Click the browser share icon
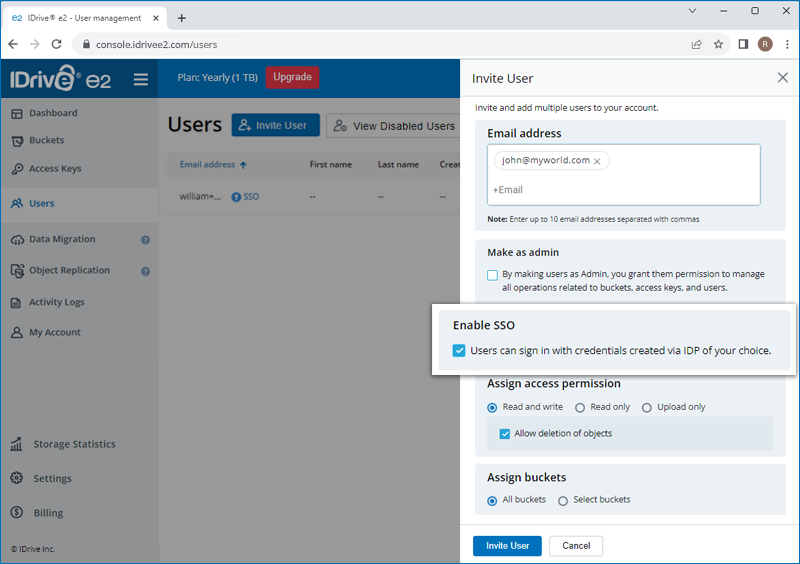 point(696,44)
